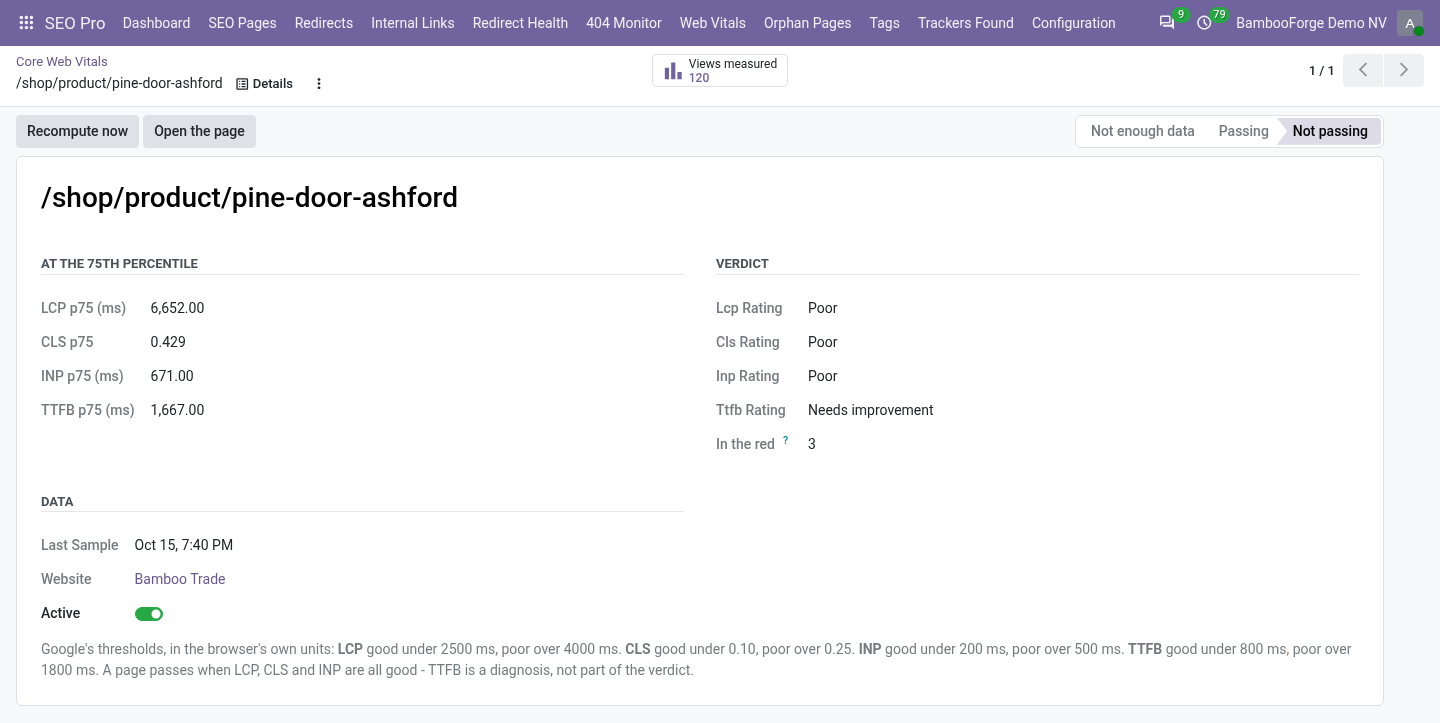The height and width of the screenshot is (723, 1440).
Task: Open the Views measured chart button
Action: pyautogui.click(x=720, y=71)
